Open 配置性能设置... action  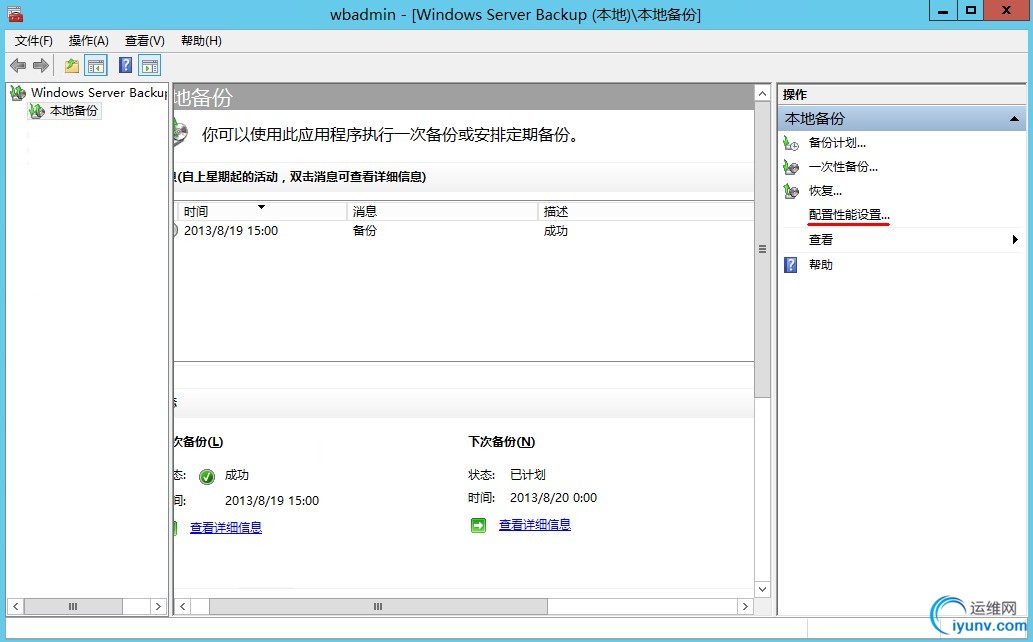[x=849, y=215]
